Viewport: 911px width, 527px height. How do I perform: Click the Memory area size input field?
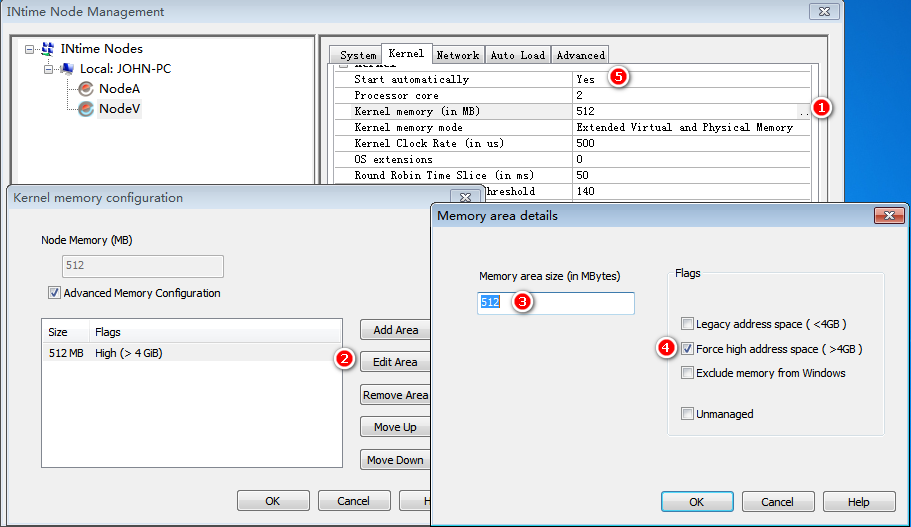555,303
